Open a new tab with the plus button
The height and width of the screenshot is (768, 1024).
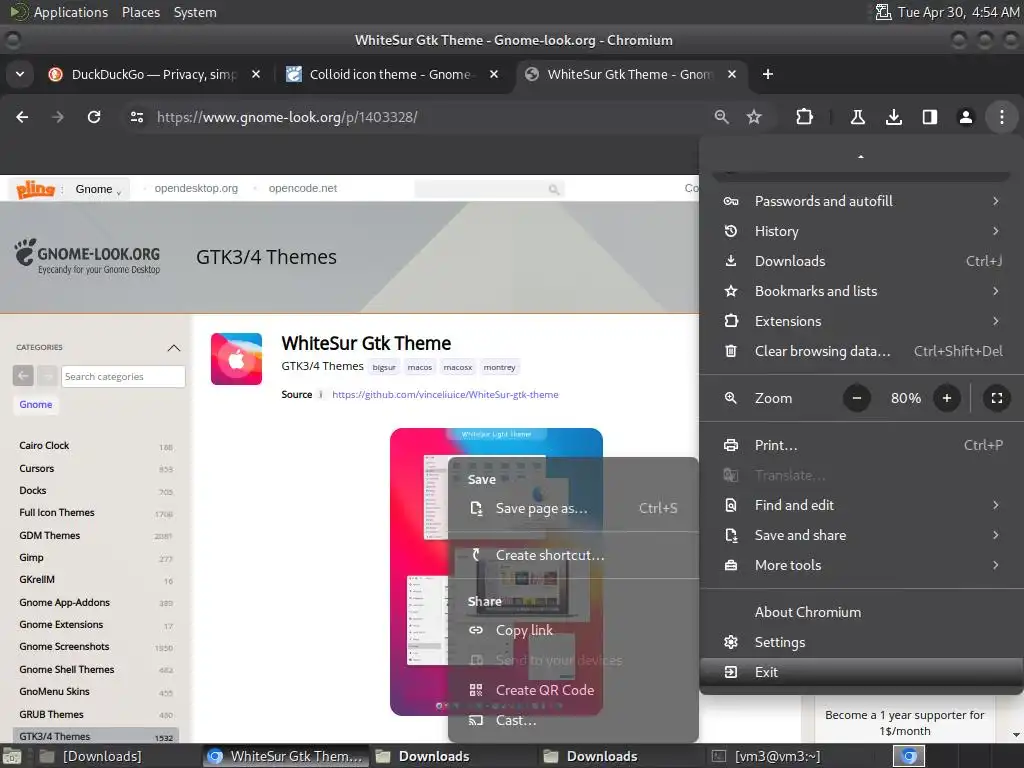(768, 74)
